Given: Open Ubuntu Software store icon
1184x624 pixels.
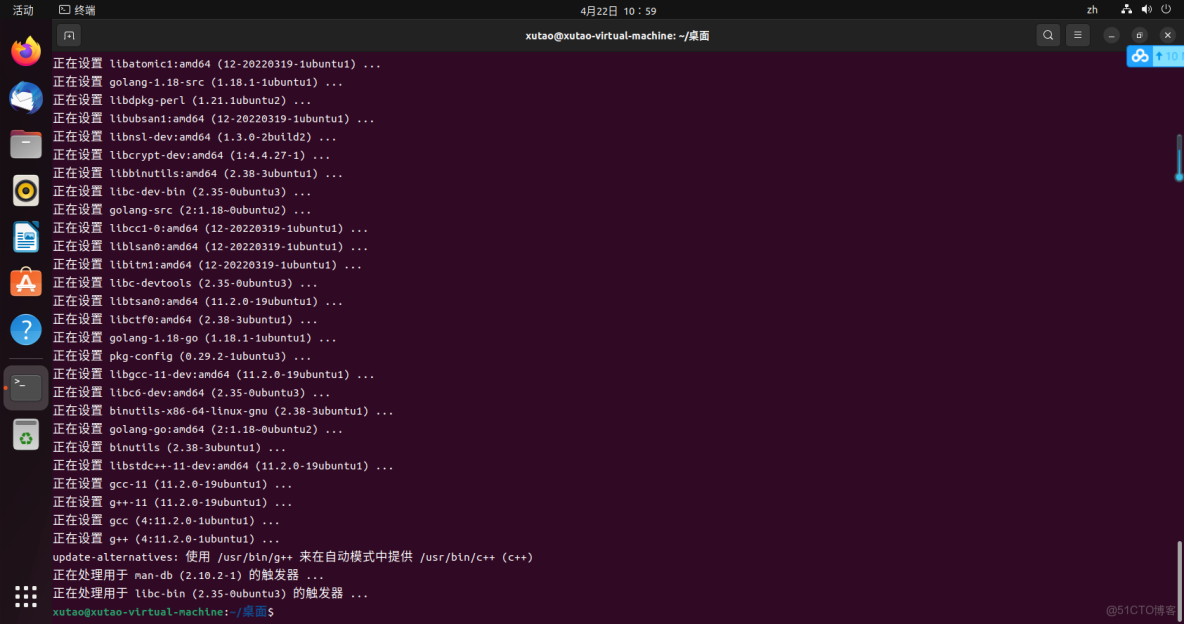Looking at the screenshot, I should pos(26,283).
